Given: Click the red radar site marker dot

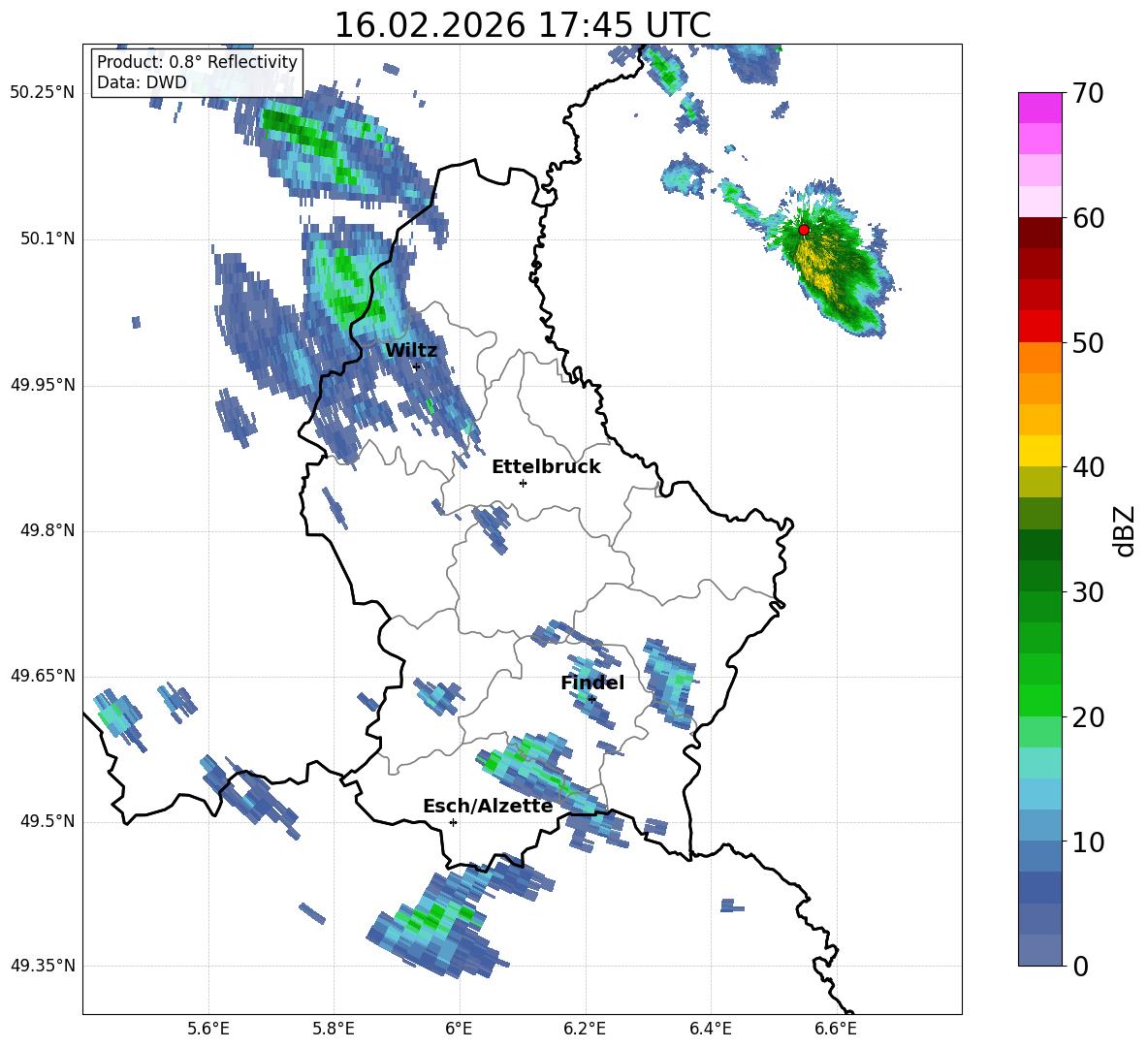Looking at the screenshot, I should 803,229.
